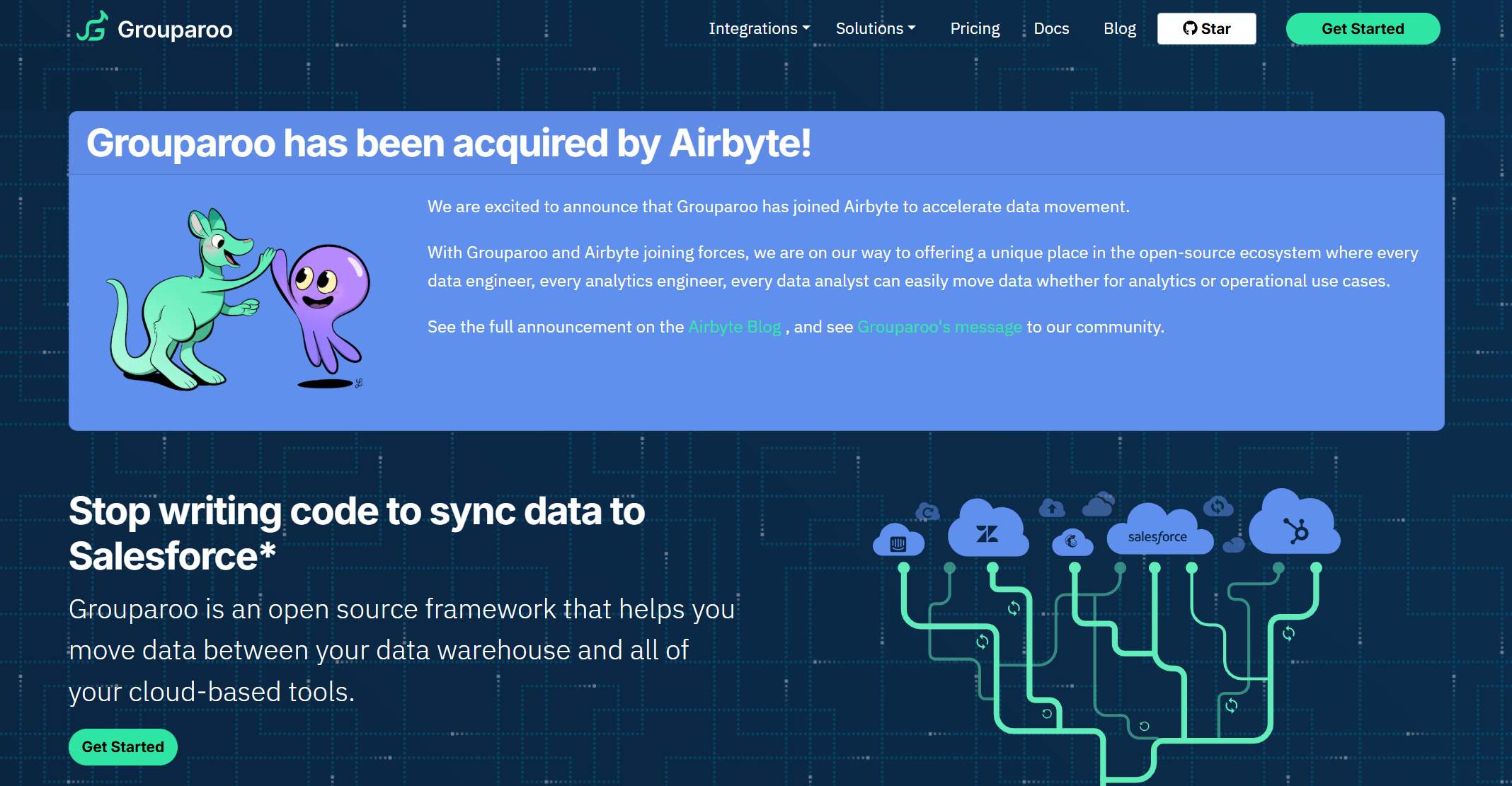Click the Grouparoo brand name text
This screenshot has height=786, width=1512.
(x=175, y=30)
